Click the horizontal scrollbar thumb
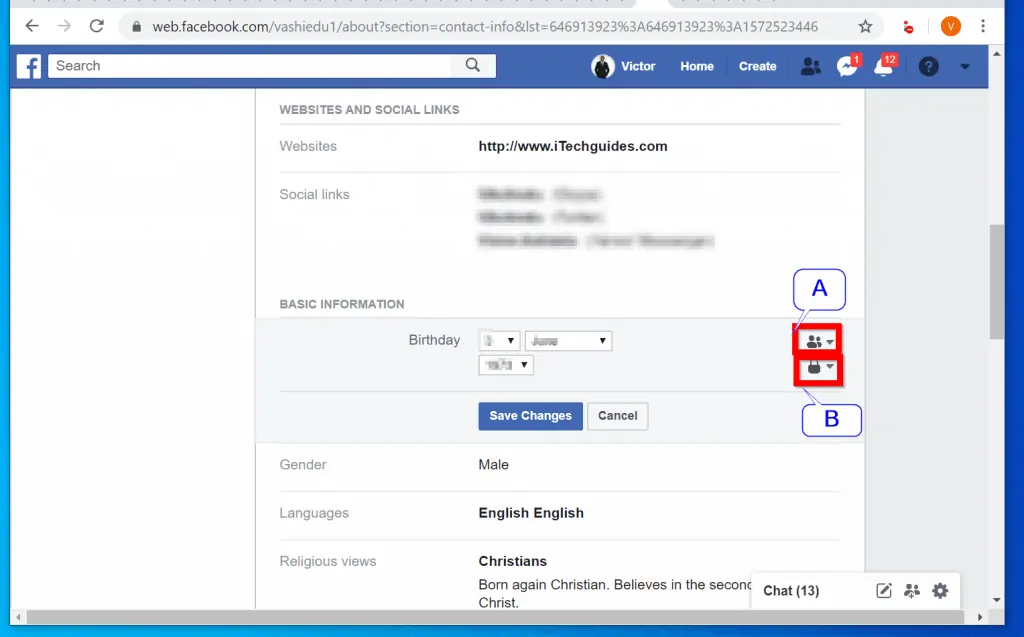Image resolution: width=1024 pixels, height=637 pixels. click(x=495, y=617)
